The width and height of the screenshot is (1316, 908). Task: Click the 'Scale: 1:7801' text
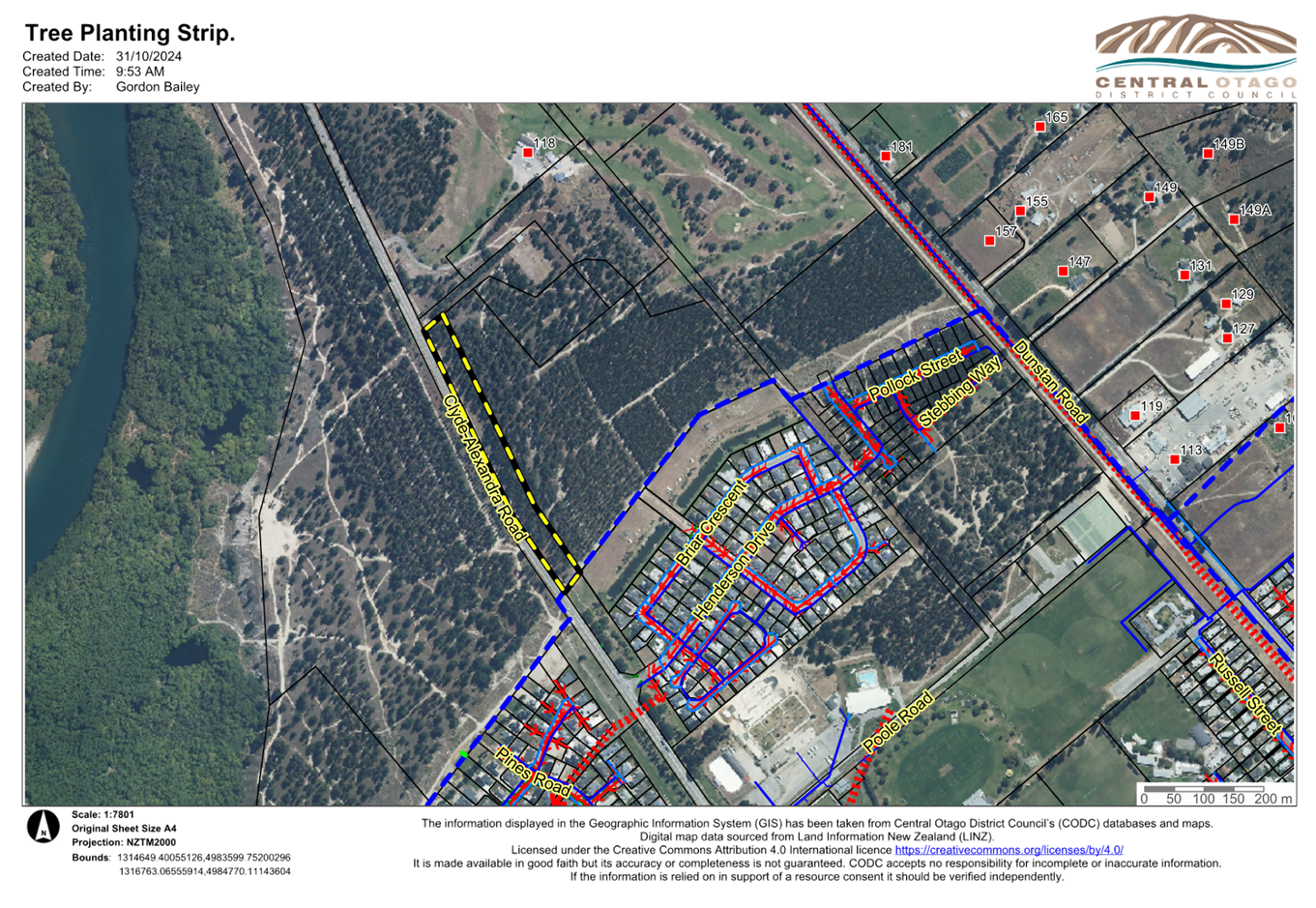[x=103, y=815]
